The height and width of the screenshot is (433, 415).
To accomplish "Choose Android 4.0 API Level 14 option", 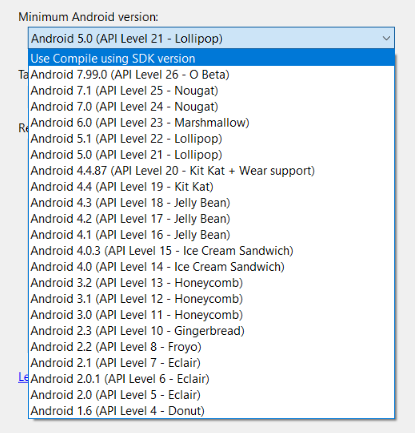I will pyautogui.click(x=212, y=266).
